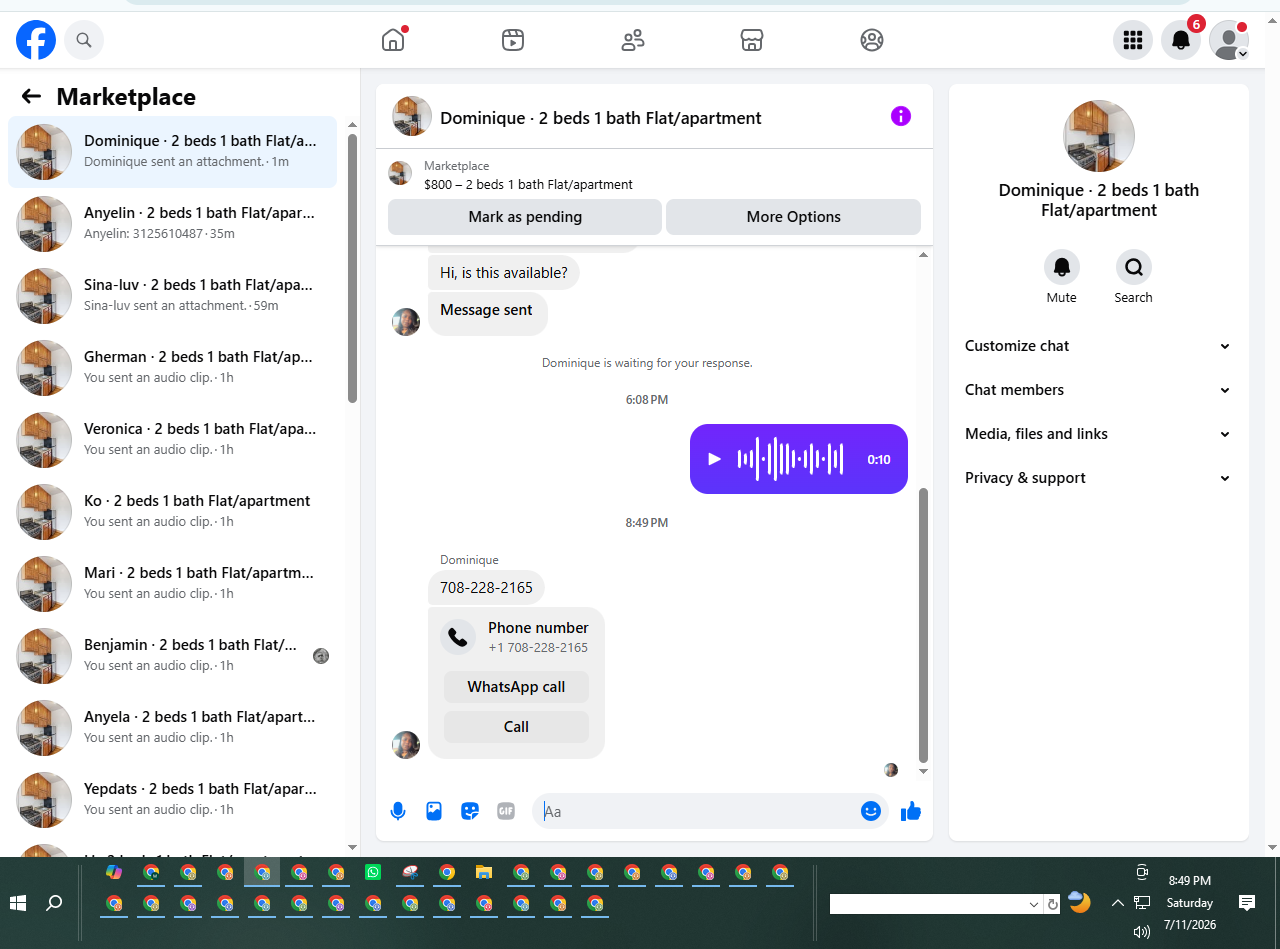This screenshot has height=949, width=1280.
Task: Open the Ko conversation
Action: 172,512
